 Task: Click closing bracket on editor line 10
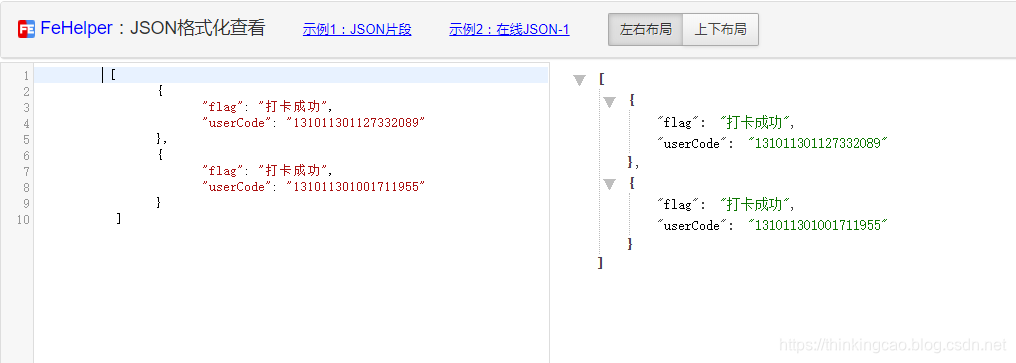coord(119,218)
